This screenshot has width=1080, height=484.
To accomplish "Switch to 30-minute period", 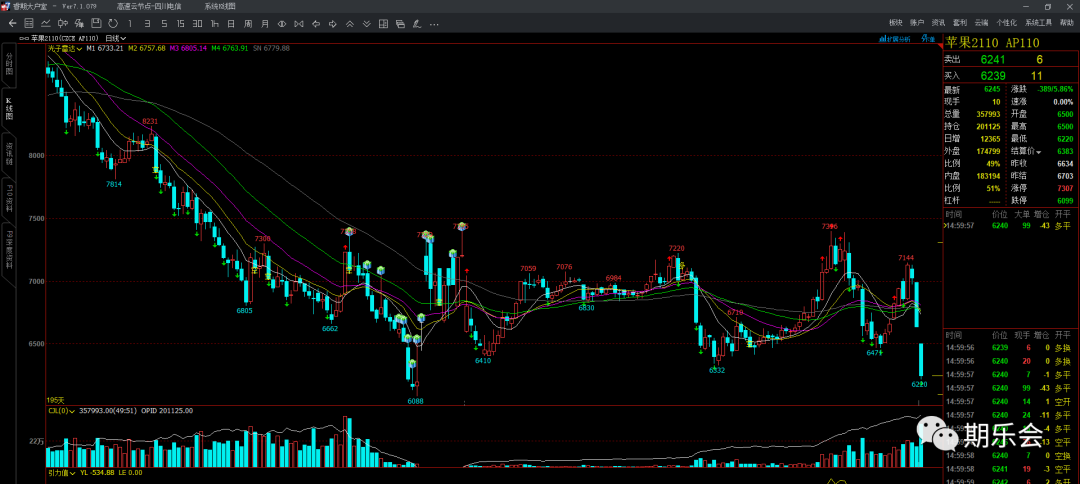I will point(197,23).
